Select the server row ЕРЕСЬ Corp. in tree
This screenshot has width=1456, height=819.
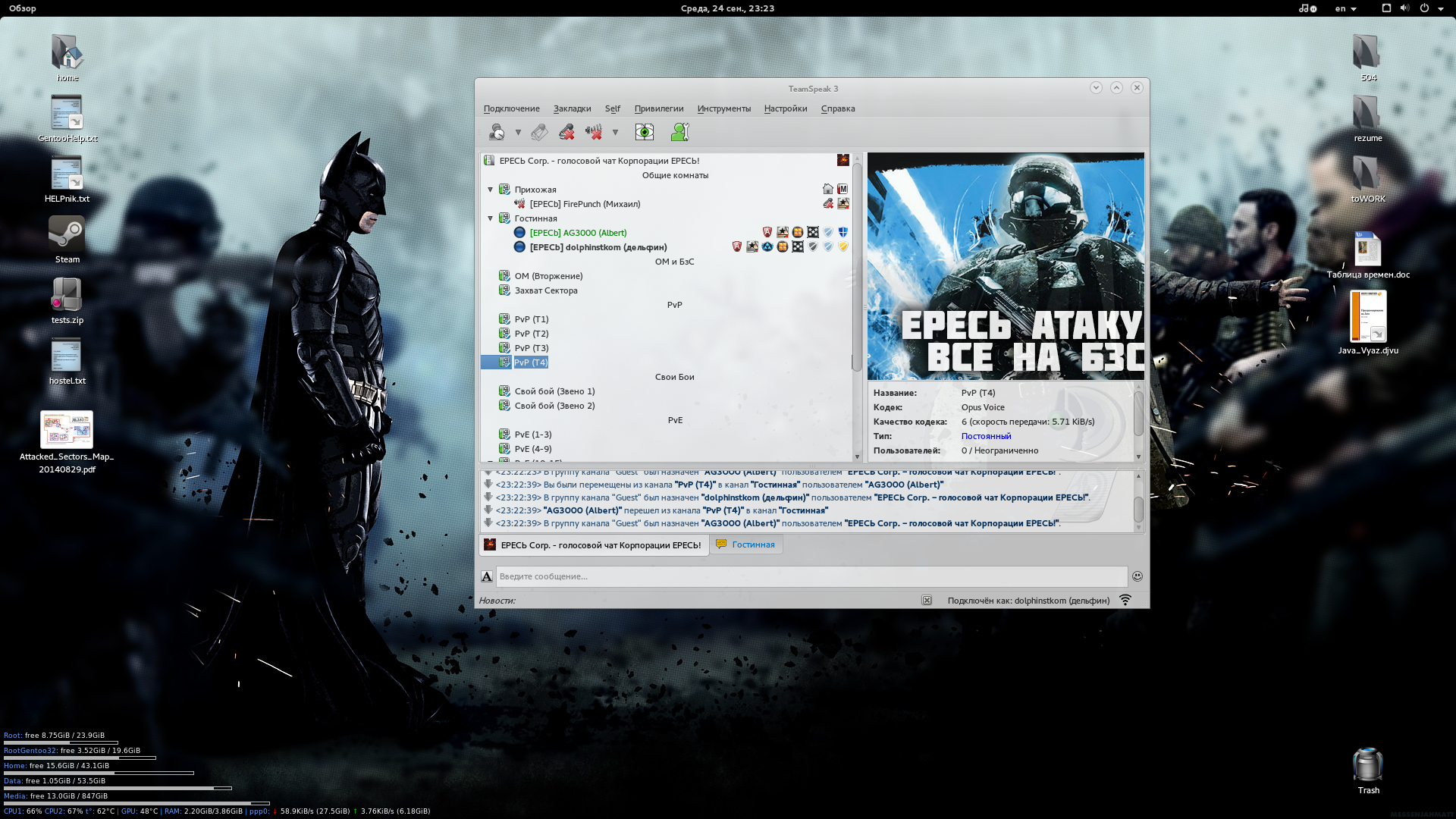pos(666,161)
